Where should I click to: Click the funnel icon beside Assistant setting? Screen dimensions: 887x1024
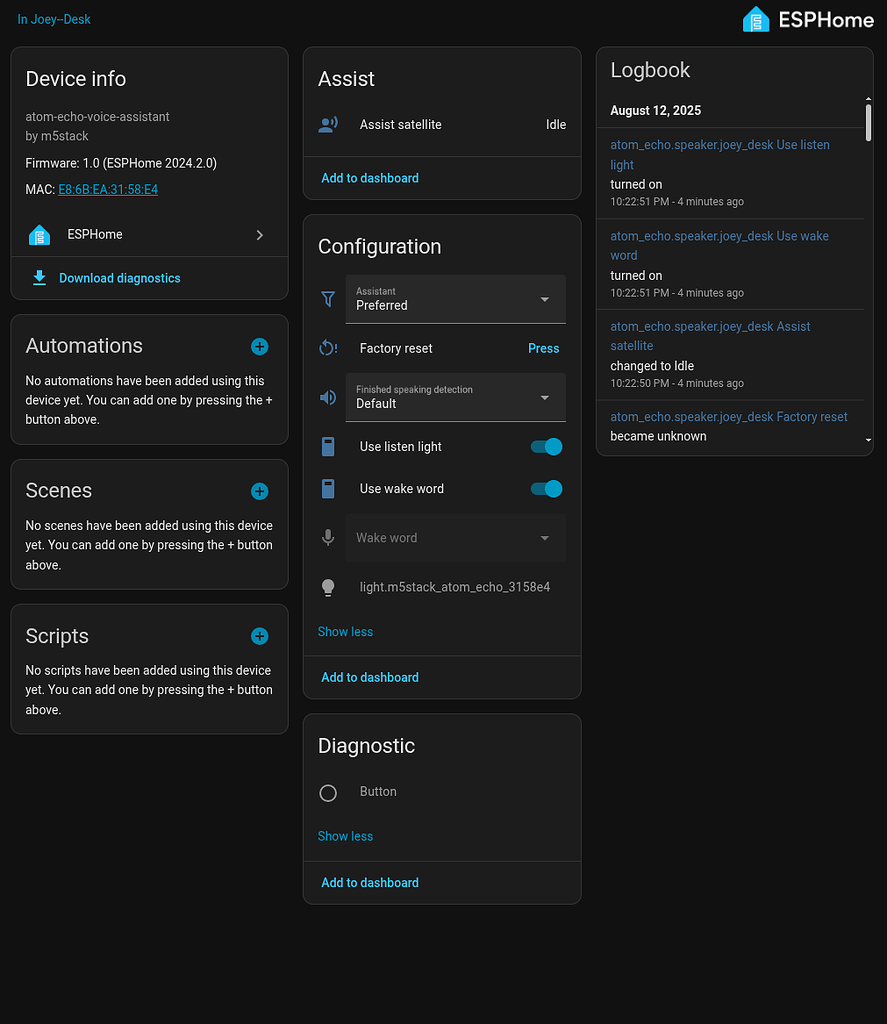(x=327, y=298)
